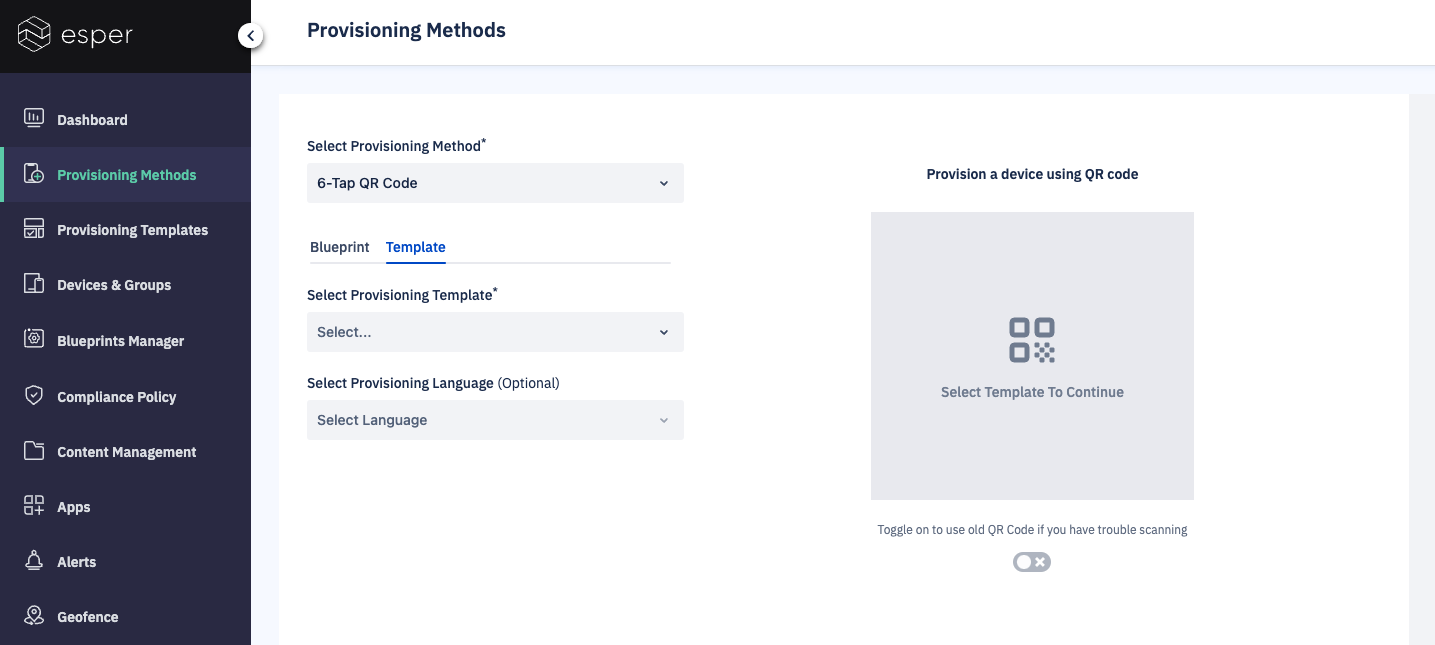Expand the Select Provisioning Template dropdown

(495, 331)
